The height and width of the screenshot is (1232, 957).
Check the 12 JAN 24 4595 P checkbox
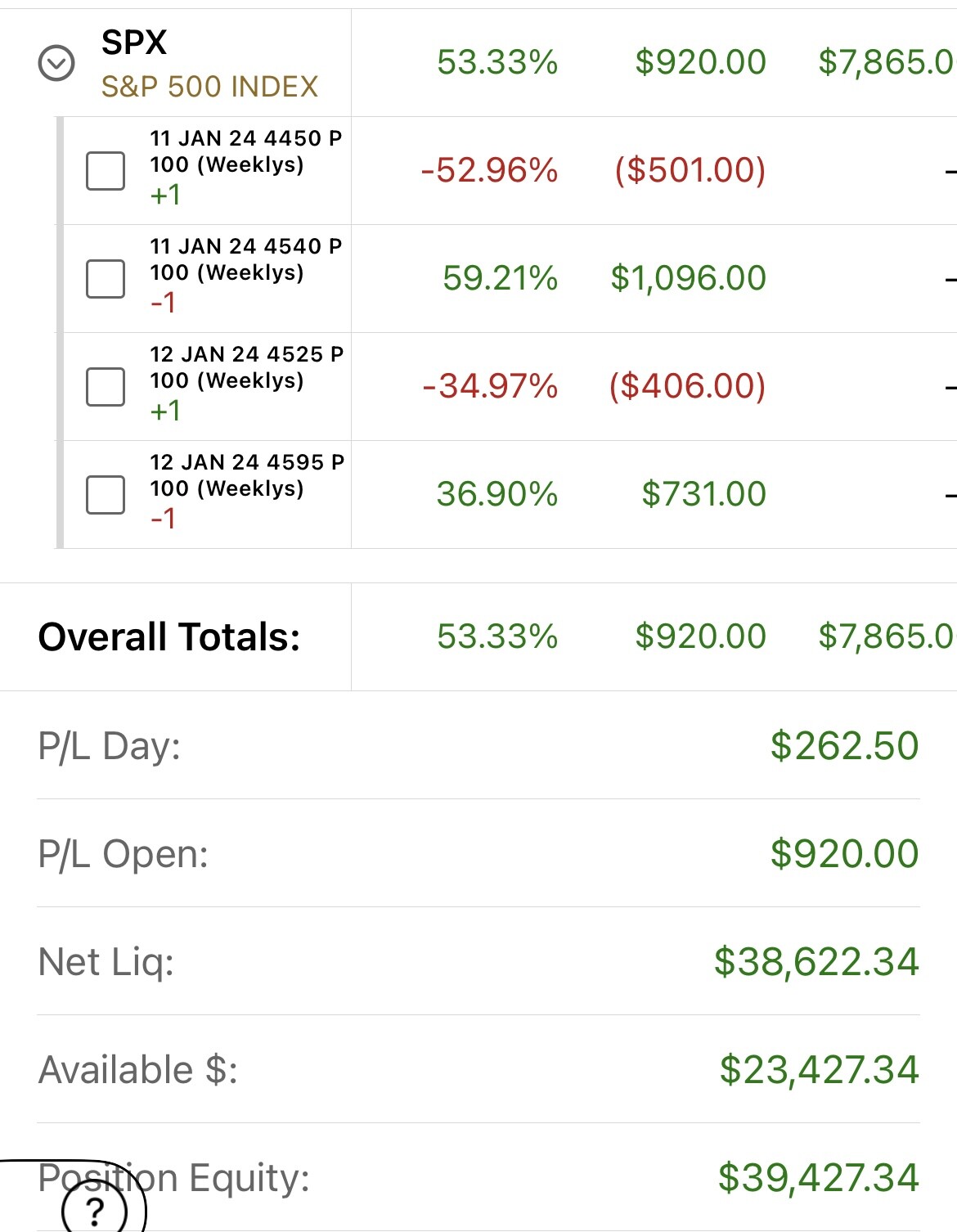pos(106,494)
